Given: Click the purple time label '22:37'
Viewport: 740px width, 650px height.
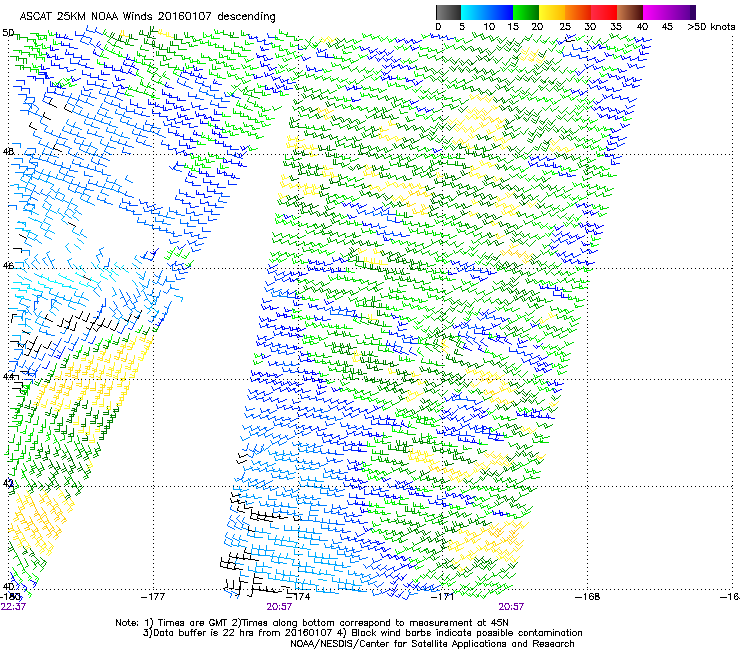Looking at the screenshot, I should [x=13, y=607].
